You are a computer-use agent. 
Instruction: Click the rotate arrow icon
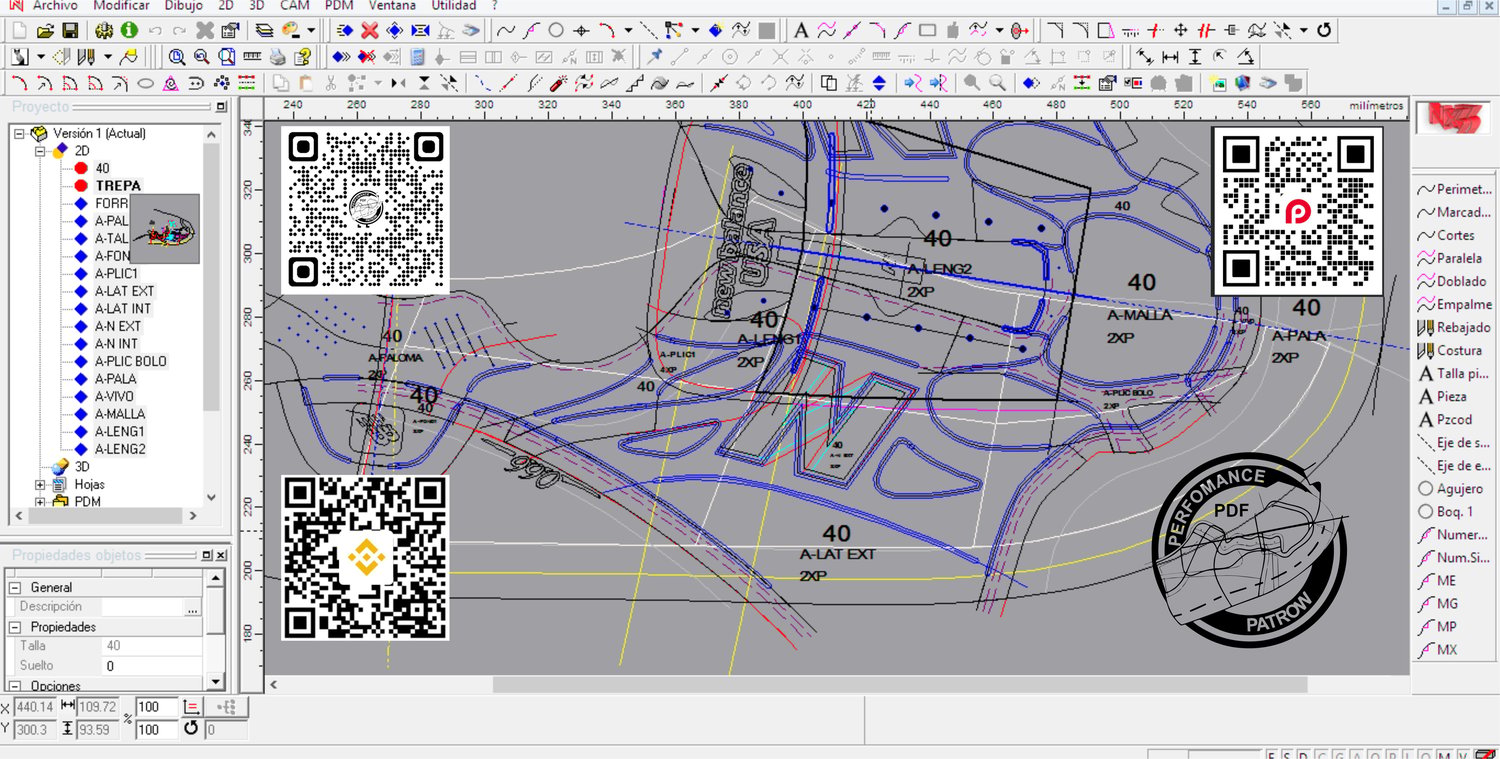click(x=1325, y=31)
